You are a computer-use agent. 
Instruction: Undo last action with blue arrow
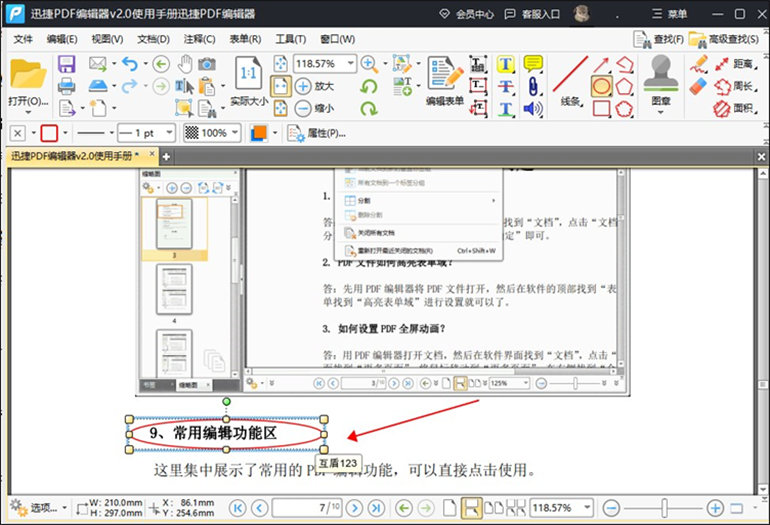pos(130,64)
